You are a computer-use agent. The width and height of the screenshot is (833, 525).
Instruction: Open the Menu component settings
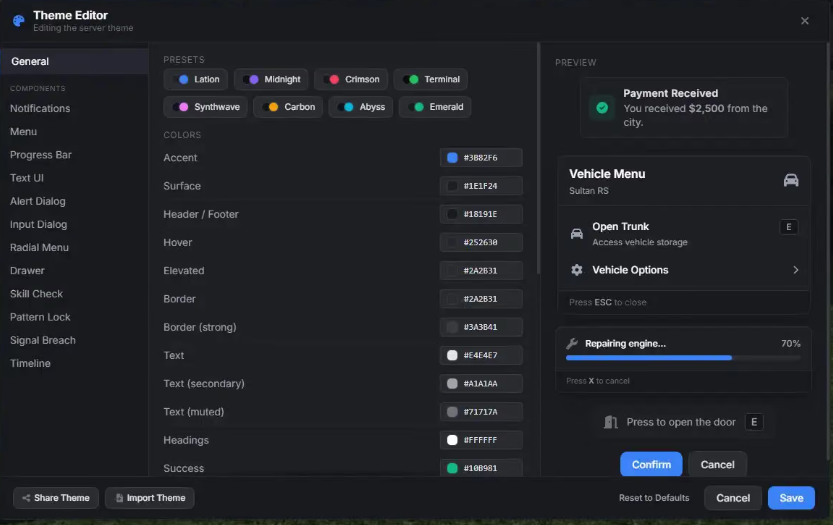coord(23,131)
